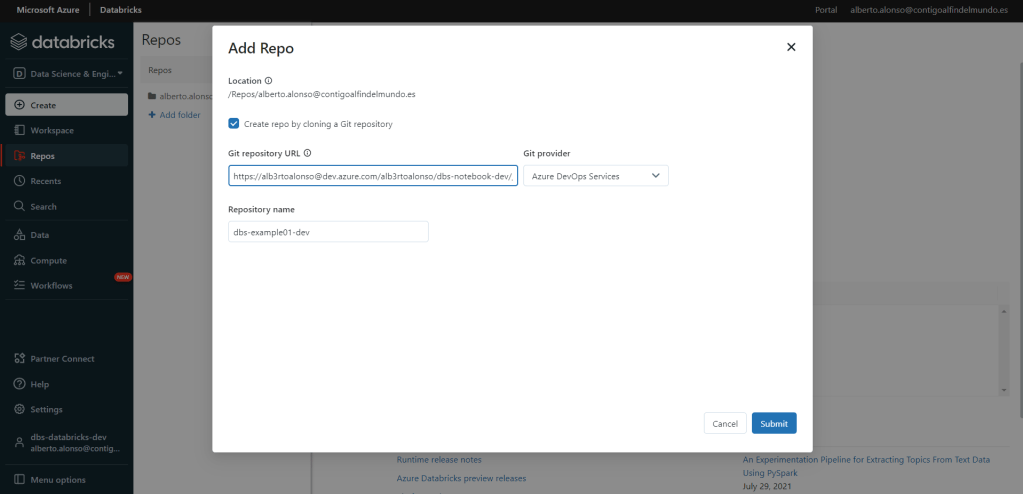Expand the Git provider dropdown
This screenshot has width=1023, height=494.
[x=596, y=176]
